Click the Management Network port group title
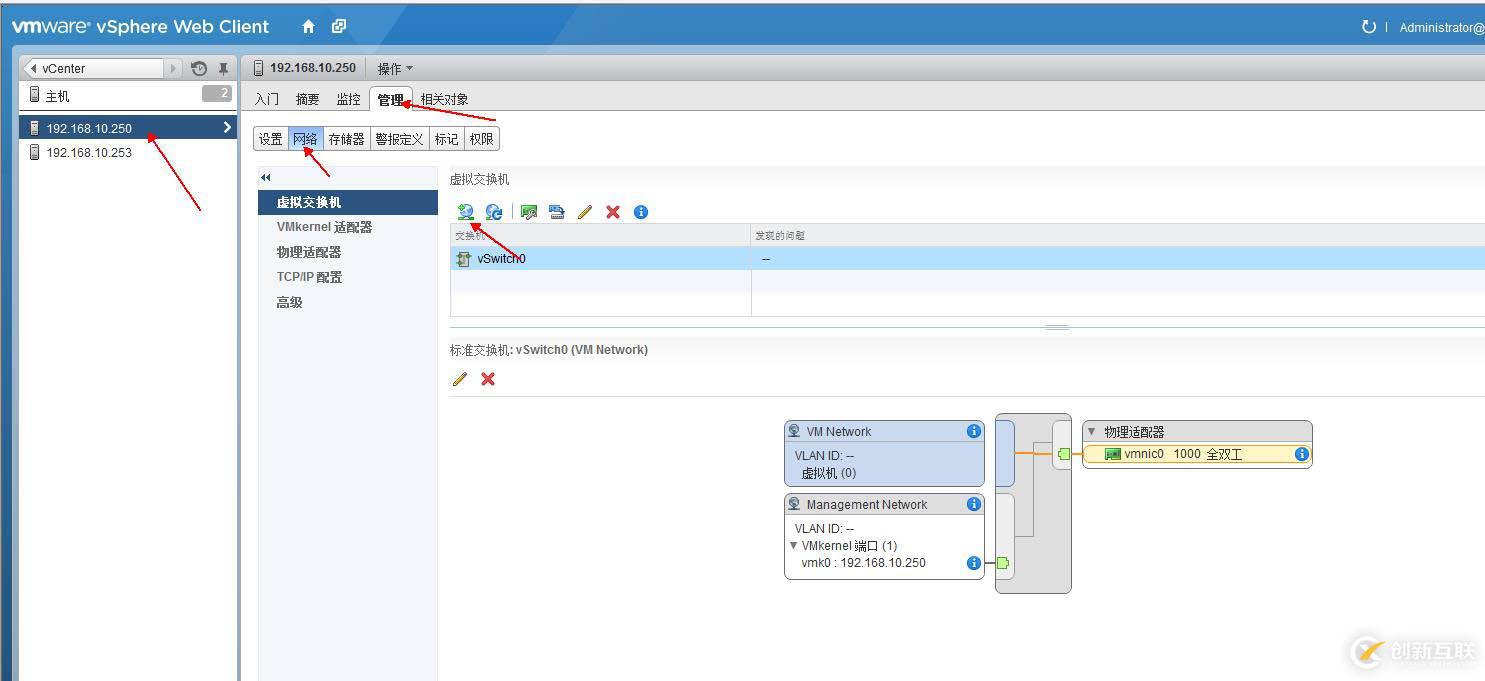 (867, 504)
